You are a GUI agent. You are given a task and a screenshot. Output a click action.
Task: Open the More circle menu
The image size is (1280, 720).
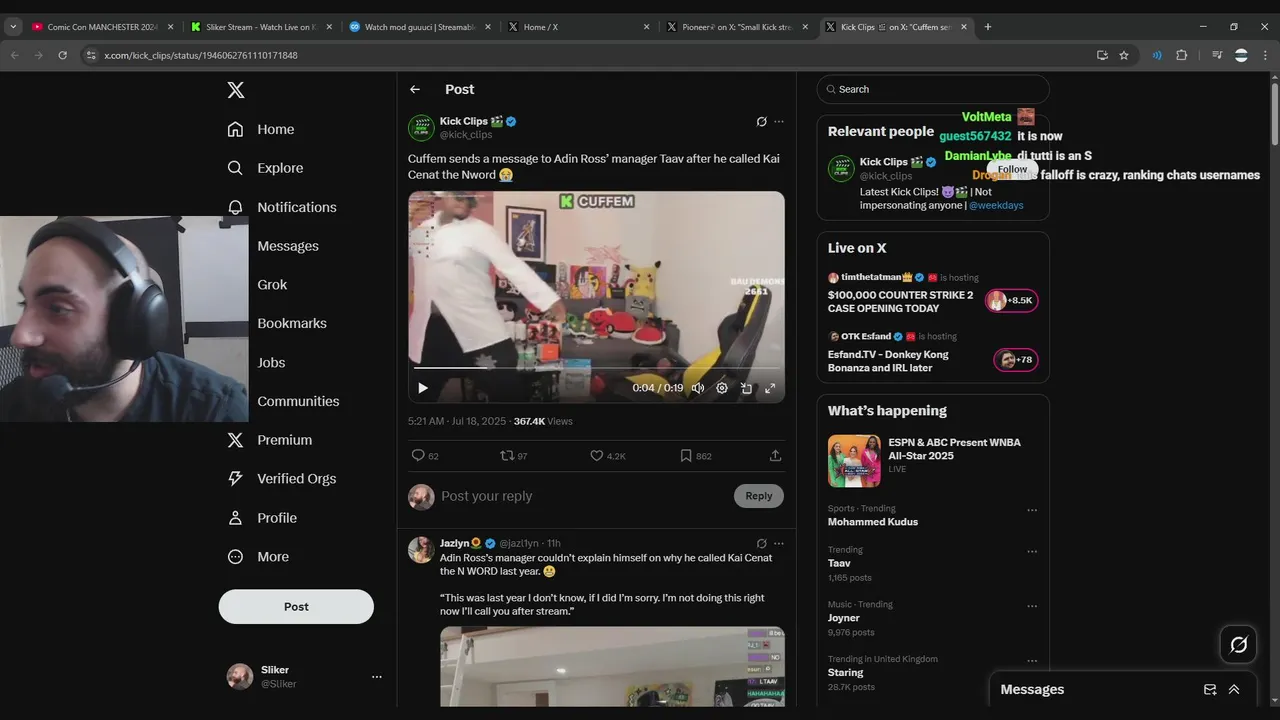235,557
